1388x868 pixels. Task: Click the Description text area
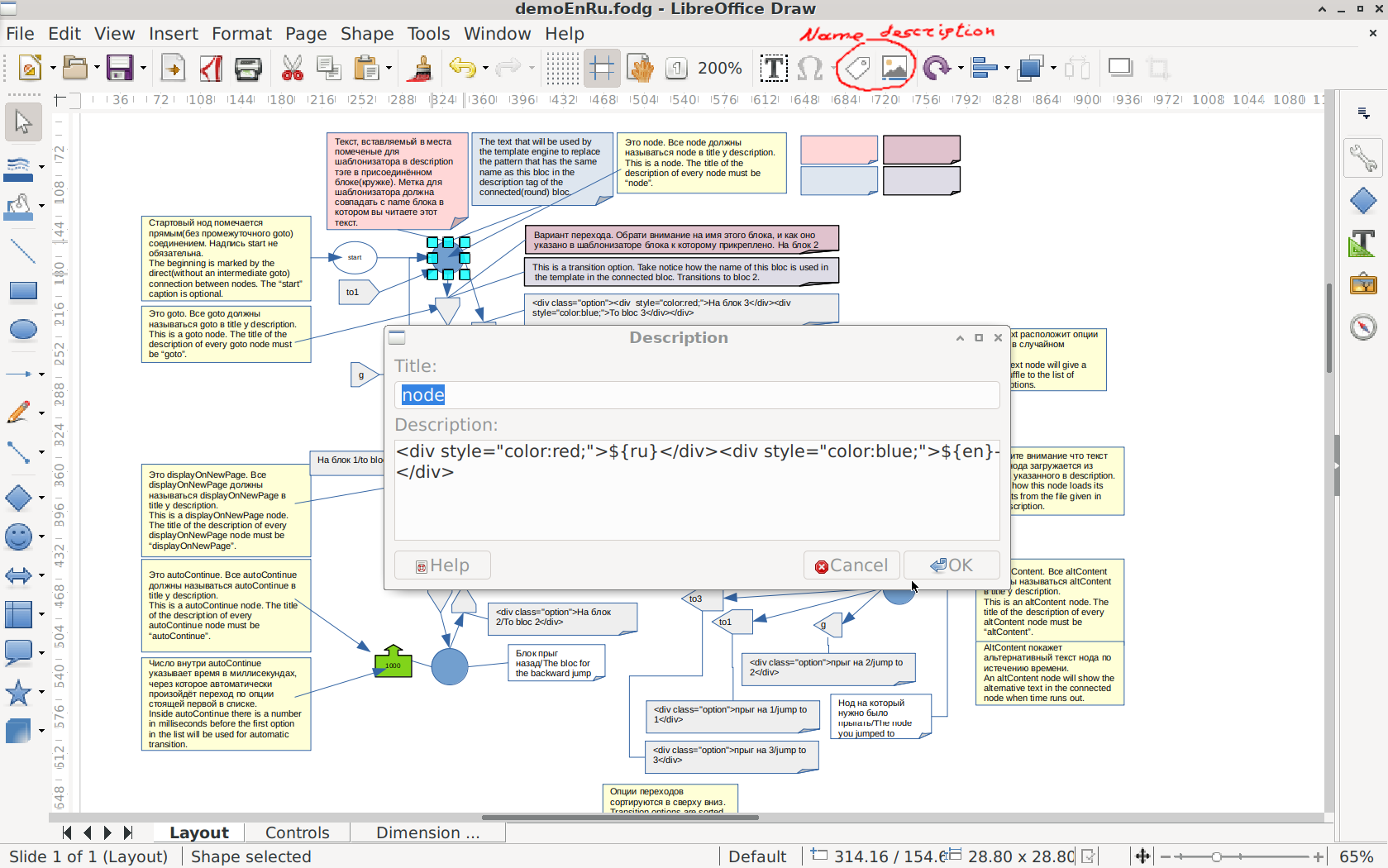tap(697, 490)
